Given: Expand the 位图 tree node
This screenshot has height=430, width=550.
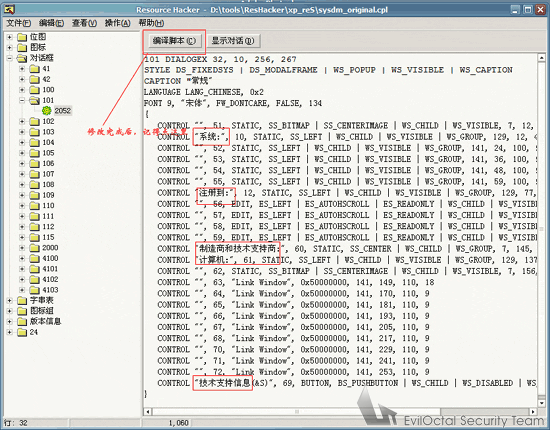Looking at the screenshot, I should (x=10, y=37).
